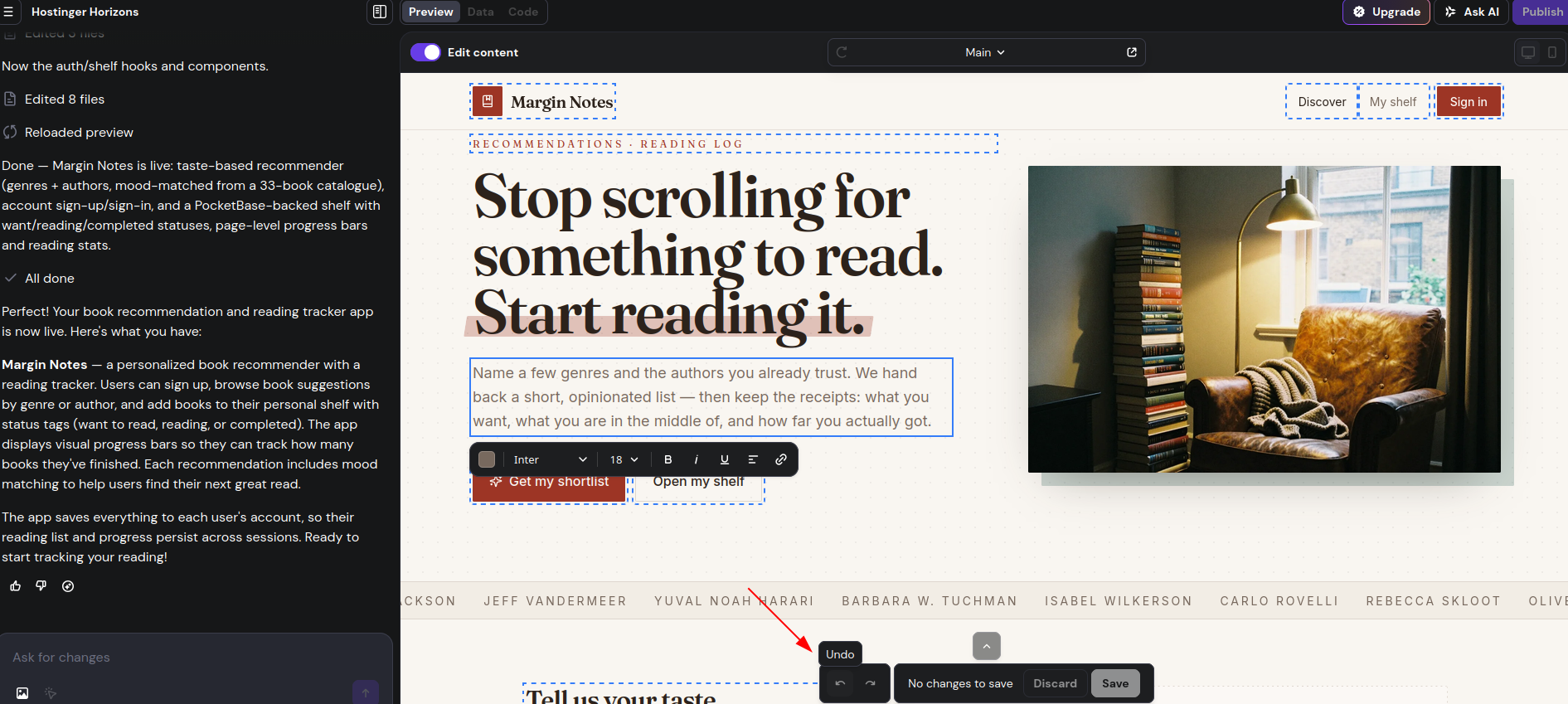Image resolution: width=1568 pixels, height=704 pixels.
Task: Give thumbs down to response
Action: pyautogui.click(x=41, y=586)
